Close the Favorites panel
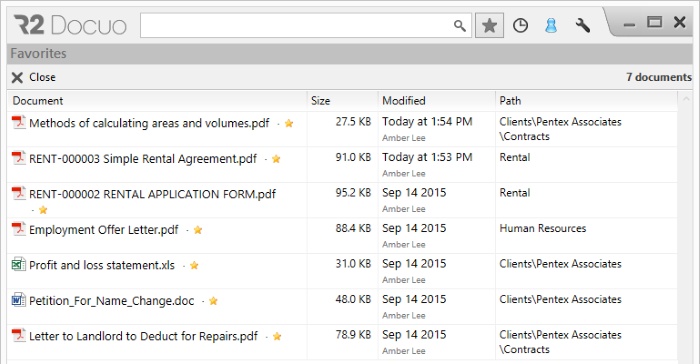 (x=33, y=77)
